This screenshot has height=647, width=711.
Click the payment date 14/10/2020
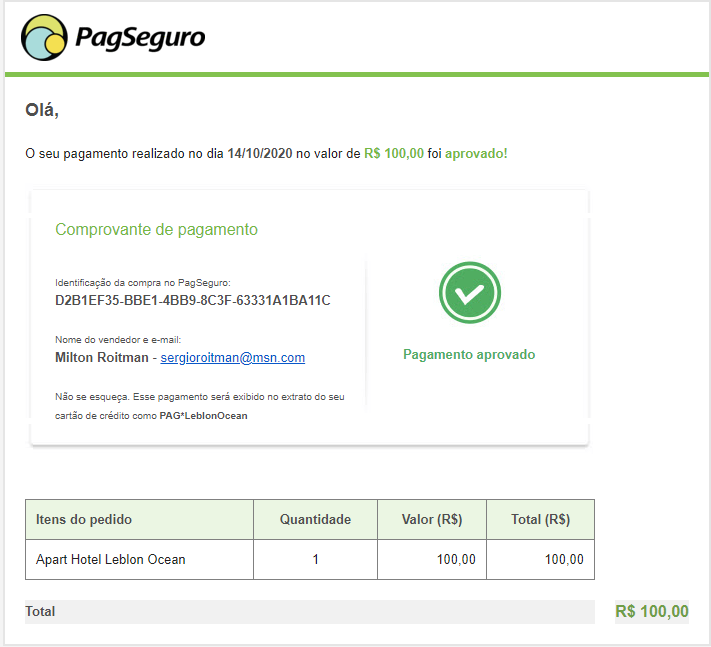pyautogui.click(x=260, y=154)
